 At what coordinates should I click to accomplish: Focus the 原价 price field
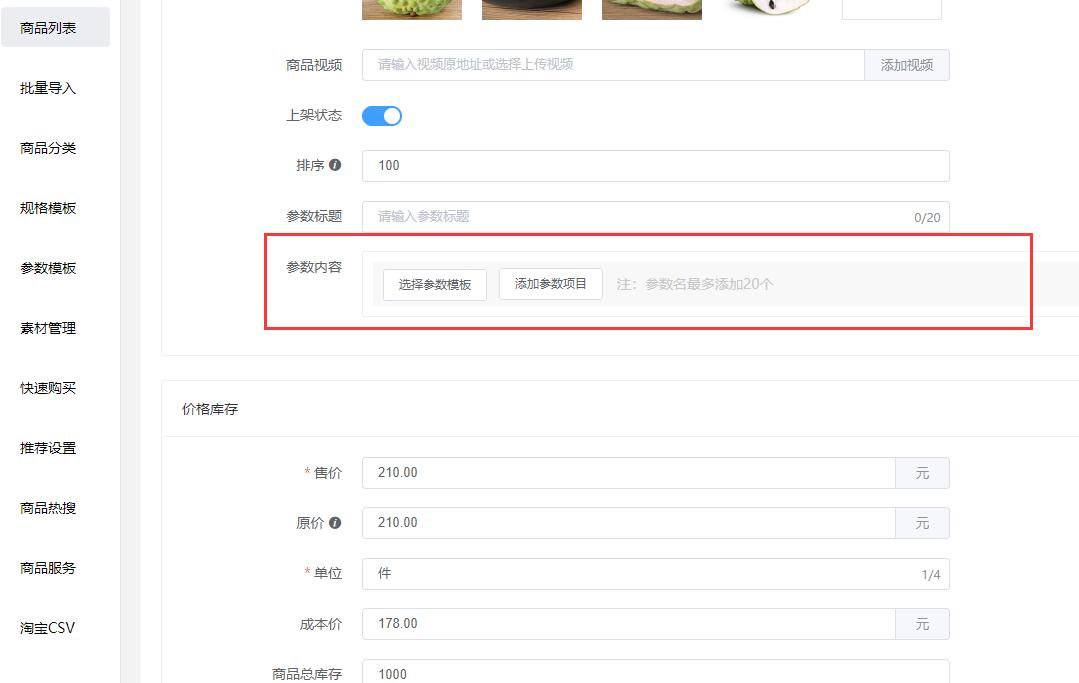pyautogui.click(x=629, y=523)
